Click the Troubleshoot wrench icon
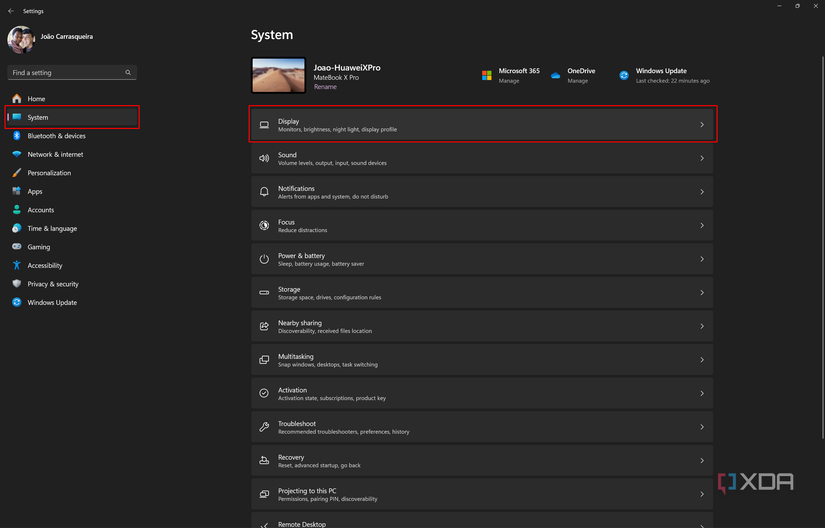Screen dimensions: 825x528 click(x=264, y=427)
